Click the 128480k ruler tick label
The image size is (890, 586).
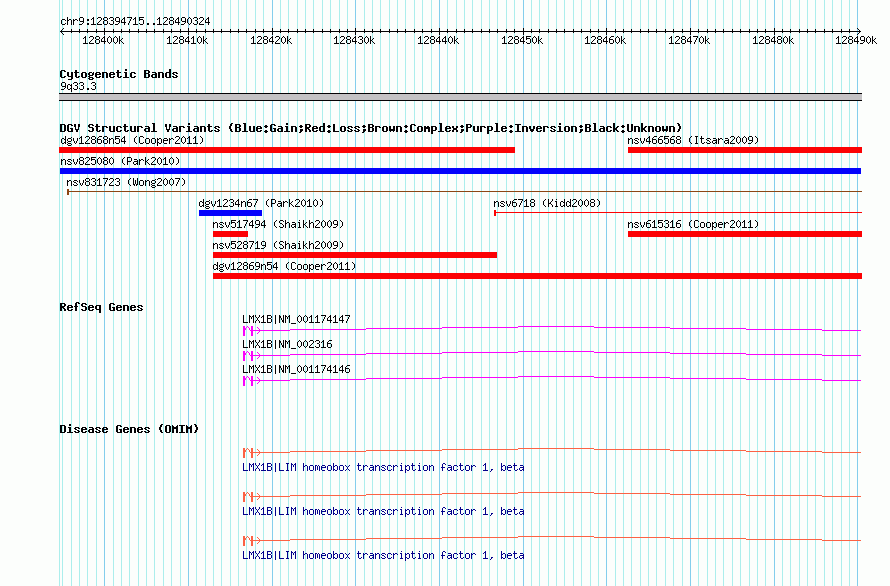(773, 40)
